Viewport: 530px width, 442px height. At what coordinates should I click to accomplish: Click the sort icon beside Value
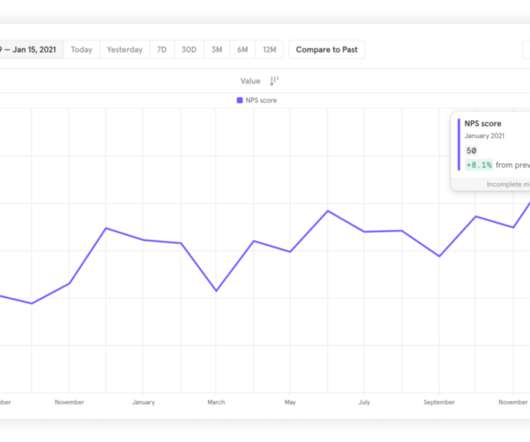pyautogui.click(x=274, y=81)
